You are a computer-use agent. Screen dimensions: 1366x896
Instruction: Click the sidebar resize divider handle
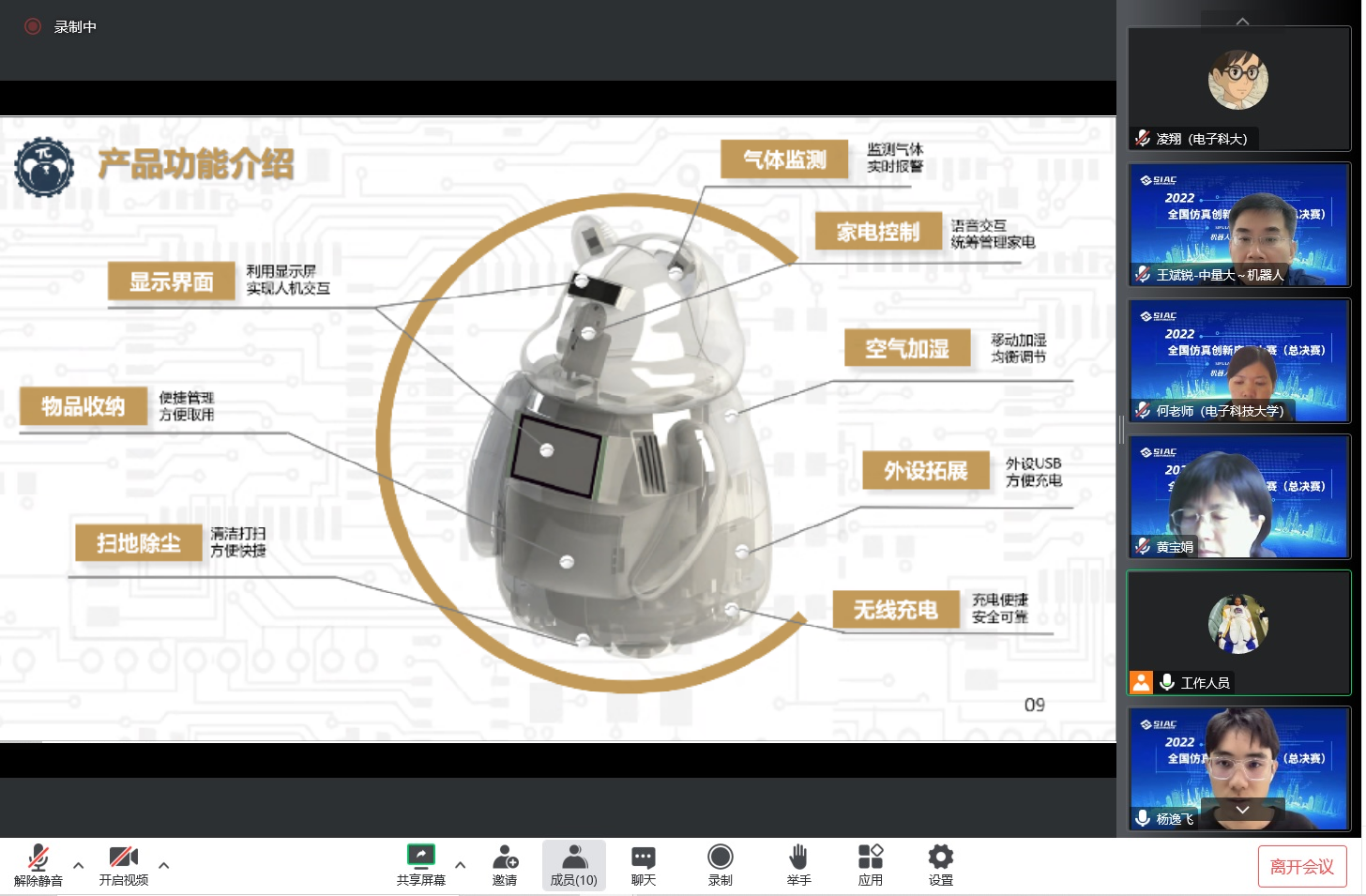(1121, 430)
